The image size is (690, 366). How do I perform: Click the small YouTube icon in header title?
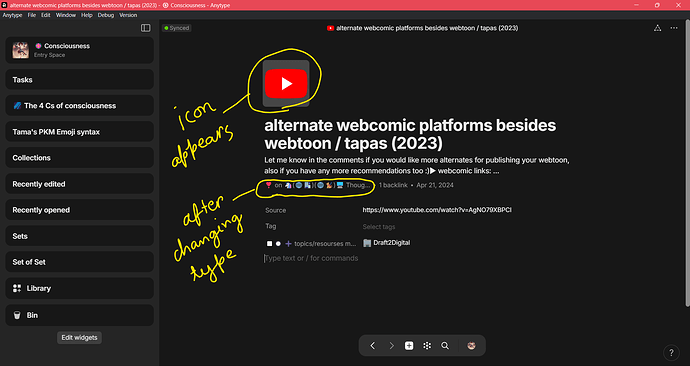click(x=330, y=28)
